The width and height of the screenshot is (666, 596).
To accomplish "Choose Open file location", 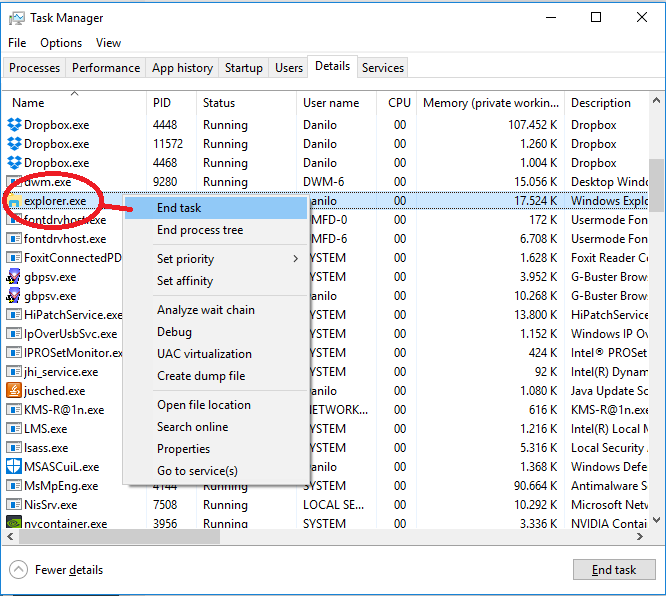I will coord(216,405).
